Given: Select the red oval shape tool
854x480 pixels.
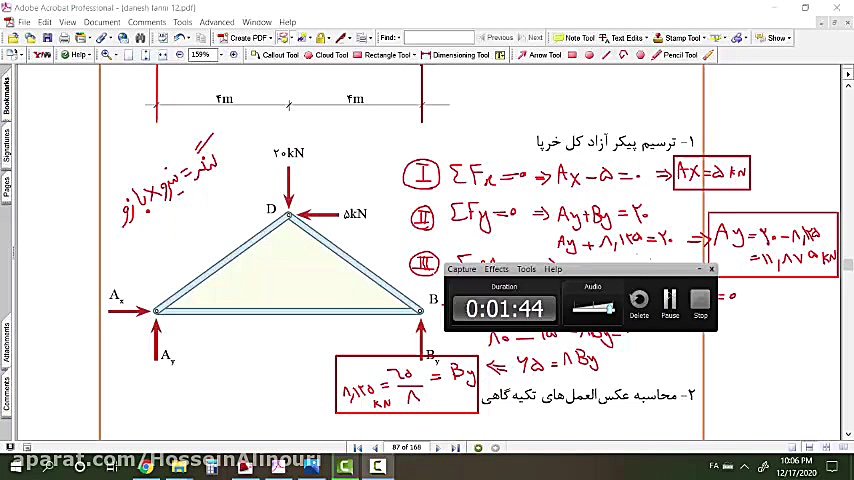Looking at the screenshot, I should (589, 55).
